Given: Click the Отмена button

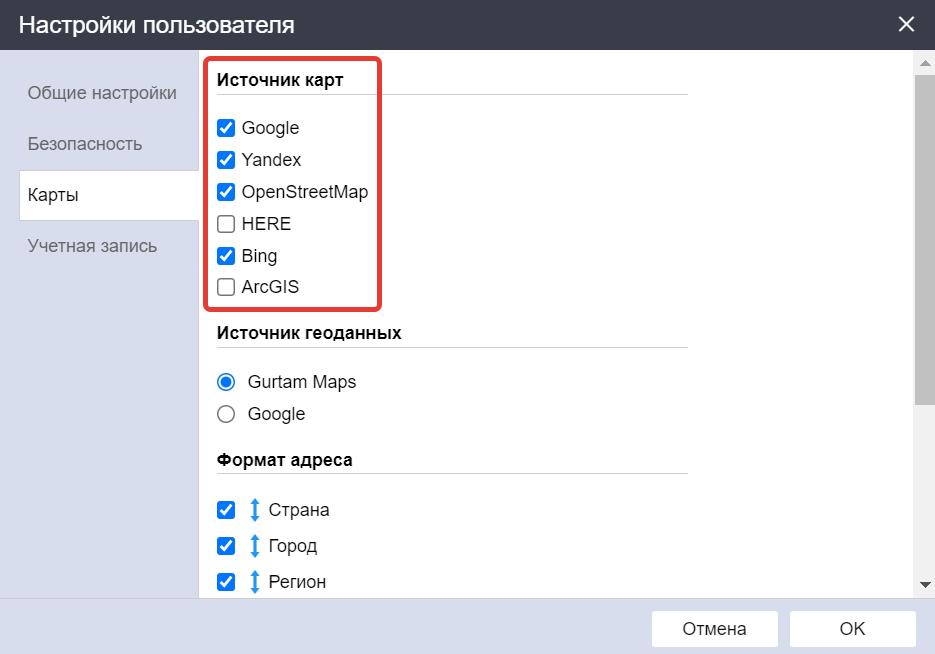Looking at the screenshot, I should tap(714, 629).
